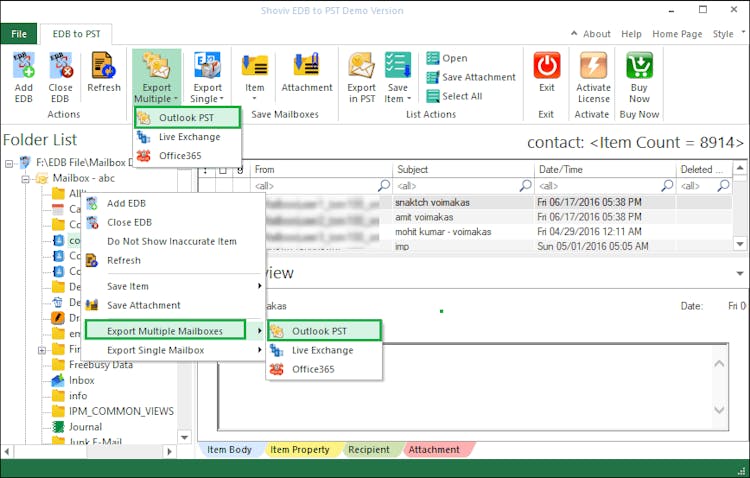Viewport: 750px width, 478px height.
Task: Select Close EDB in context menu
Action: point(172,222)
